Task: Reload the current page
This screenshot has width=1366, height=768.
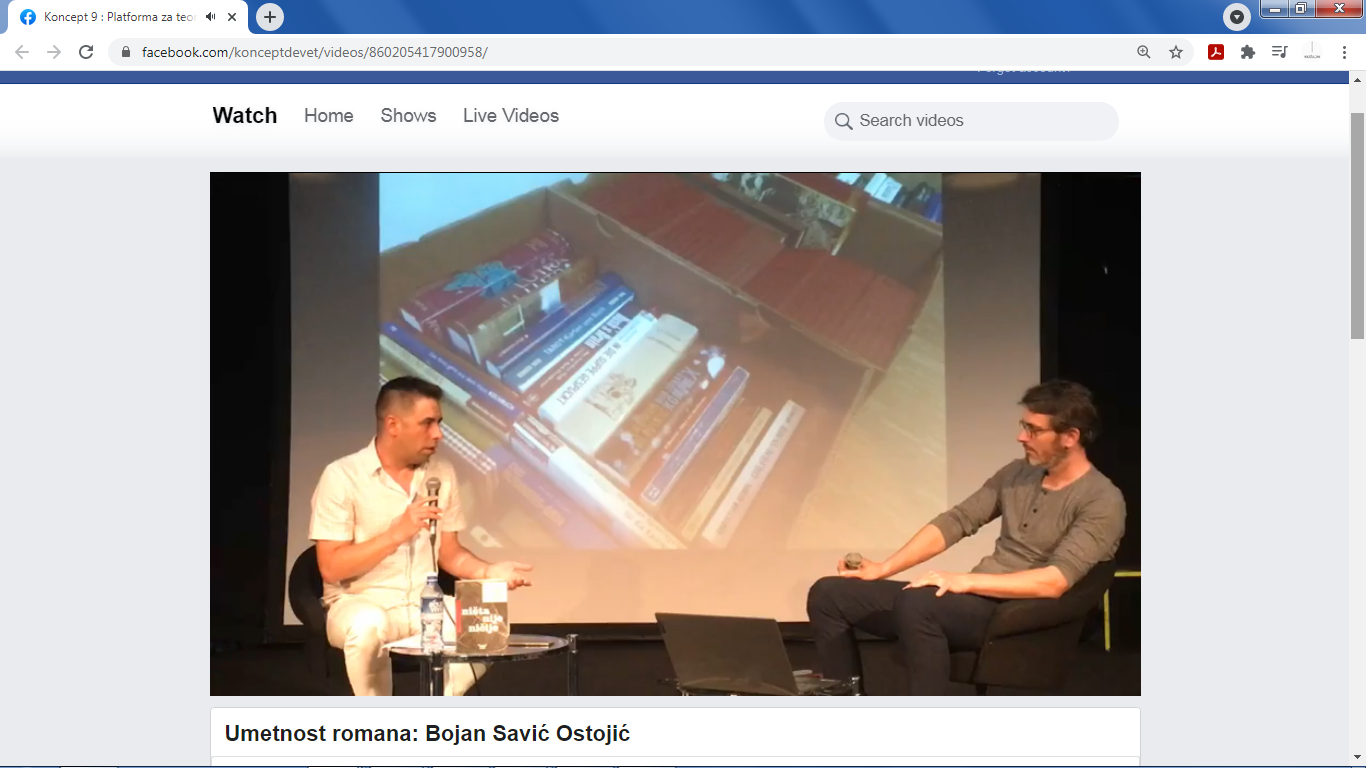Action: [x=86, y=52]
